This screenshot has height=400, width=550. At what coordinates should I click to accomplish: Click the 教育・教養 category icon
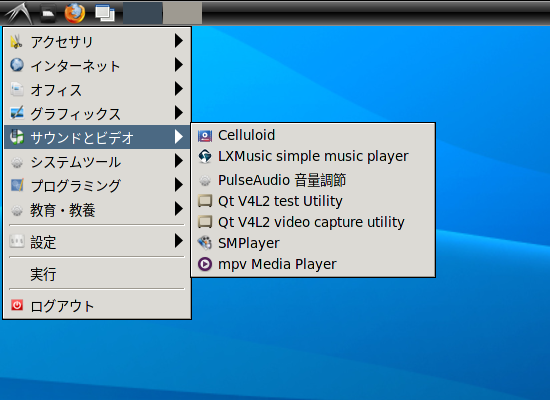[17, 210]
